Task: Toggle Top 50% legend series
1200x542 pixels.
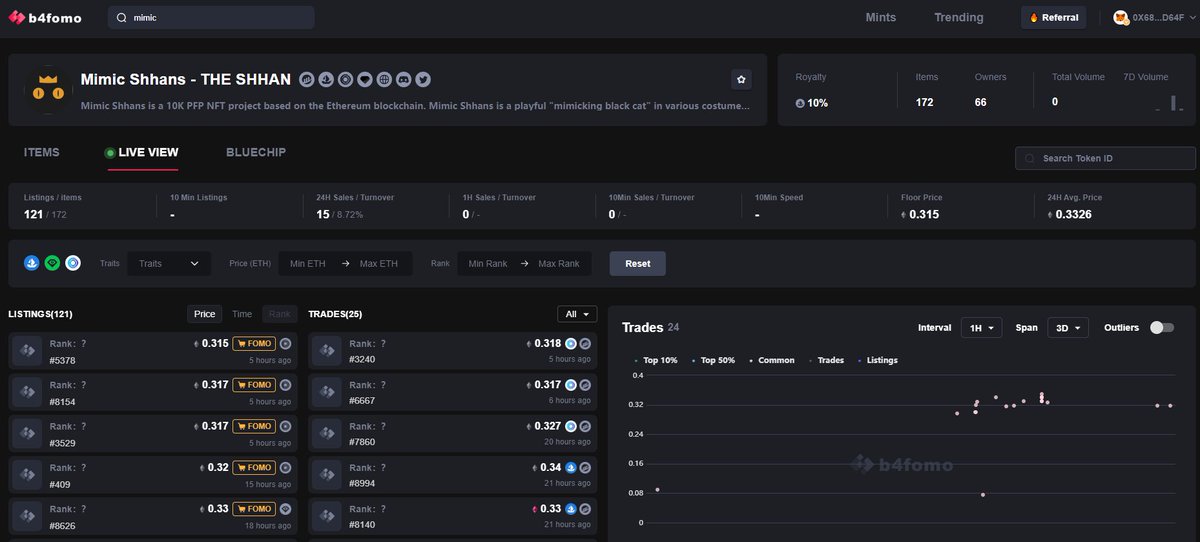Action: 713,360
